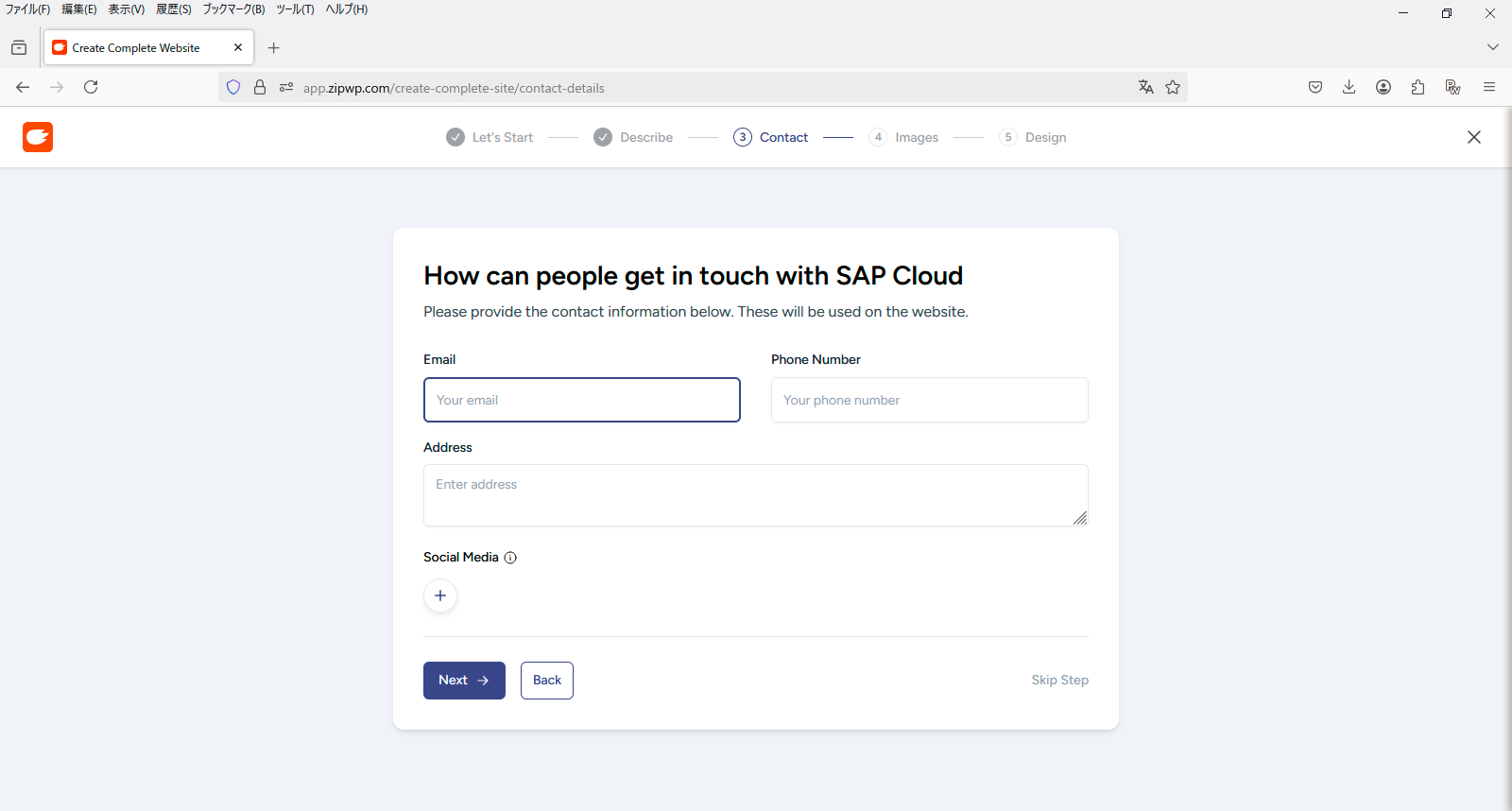Click into the Enter address textarea
This screenshot has height=811, width=1512.
756,495
